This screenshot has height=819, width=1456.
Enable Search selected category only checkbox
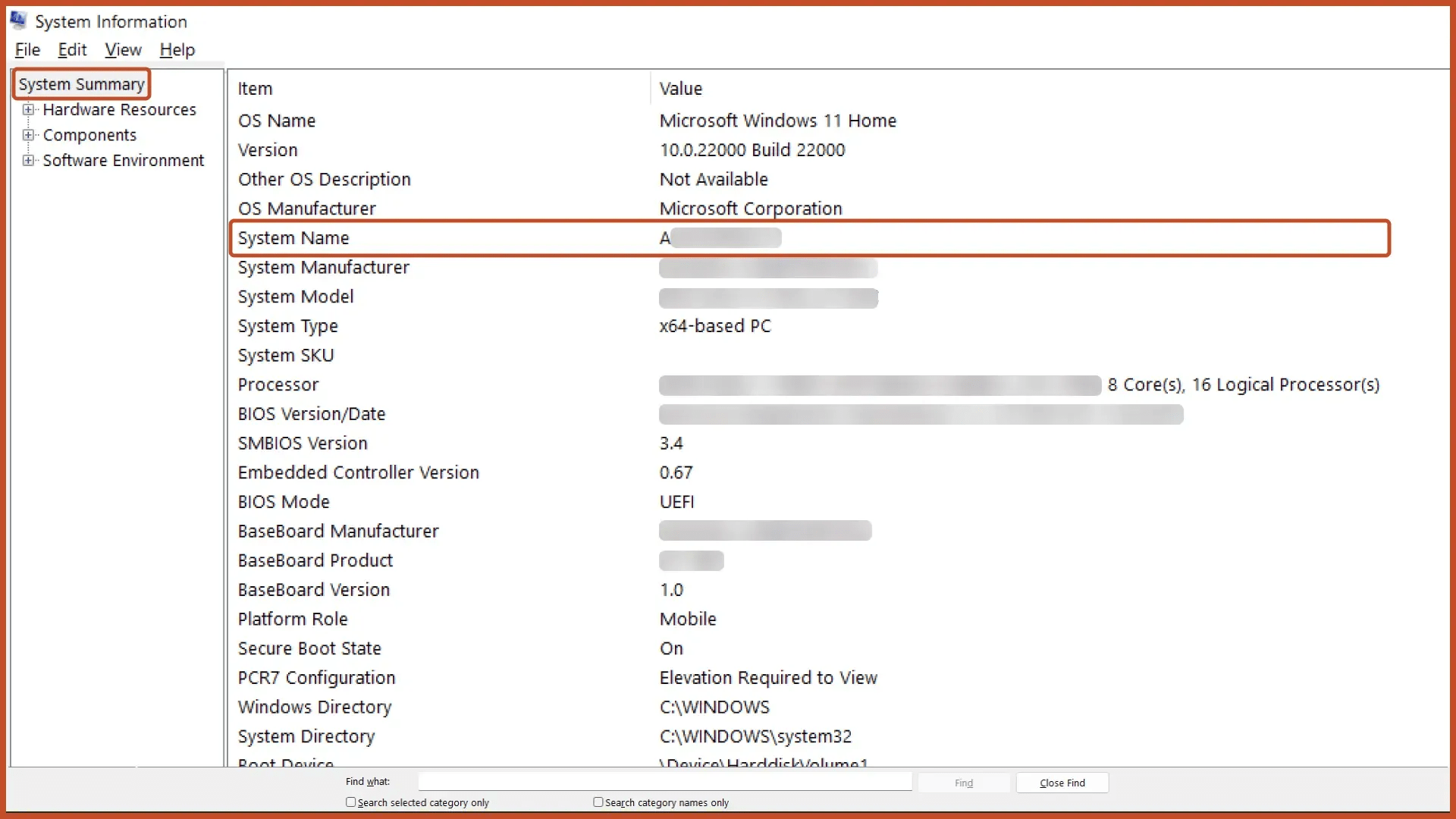351,802
